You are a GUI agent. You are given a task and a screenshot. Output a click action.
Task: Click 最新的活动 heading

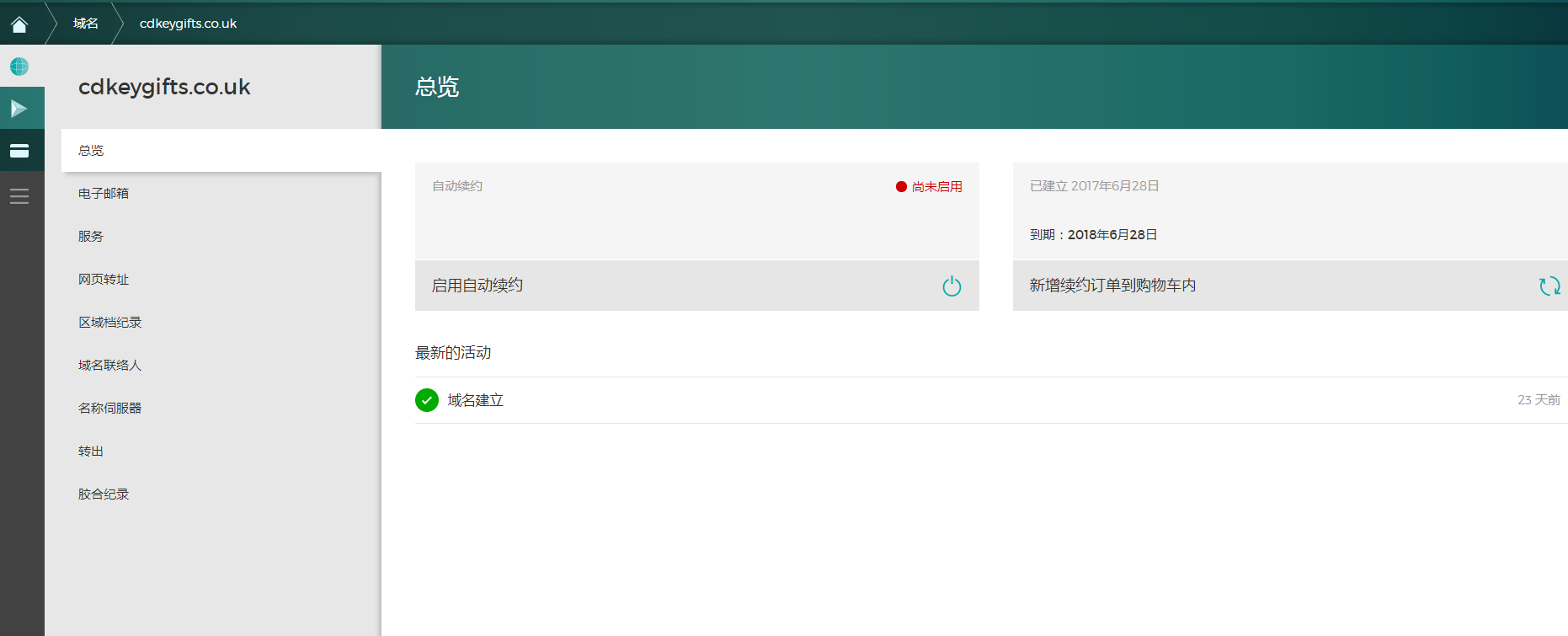[x=453, y=353]
